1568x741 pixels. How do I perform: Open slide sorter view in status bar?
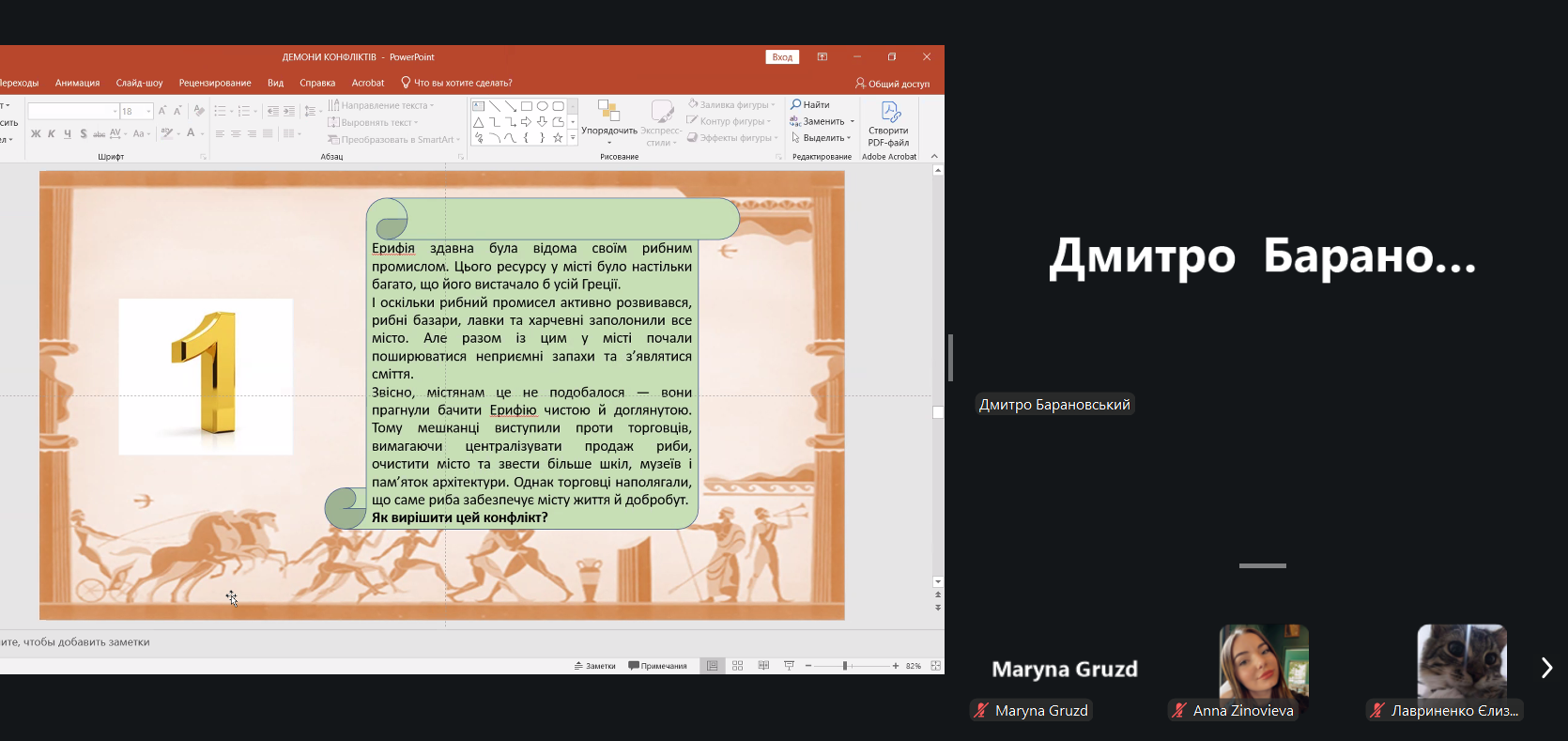[x=738, y=666]
